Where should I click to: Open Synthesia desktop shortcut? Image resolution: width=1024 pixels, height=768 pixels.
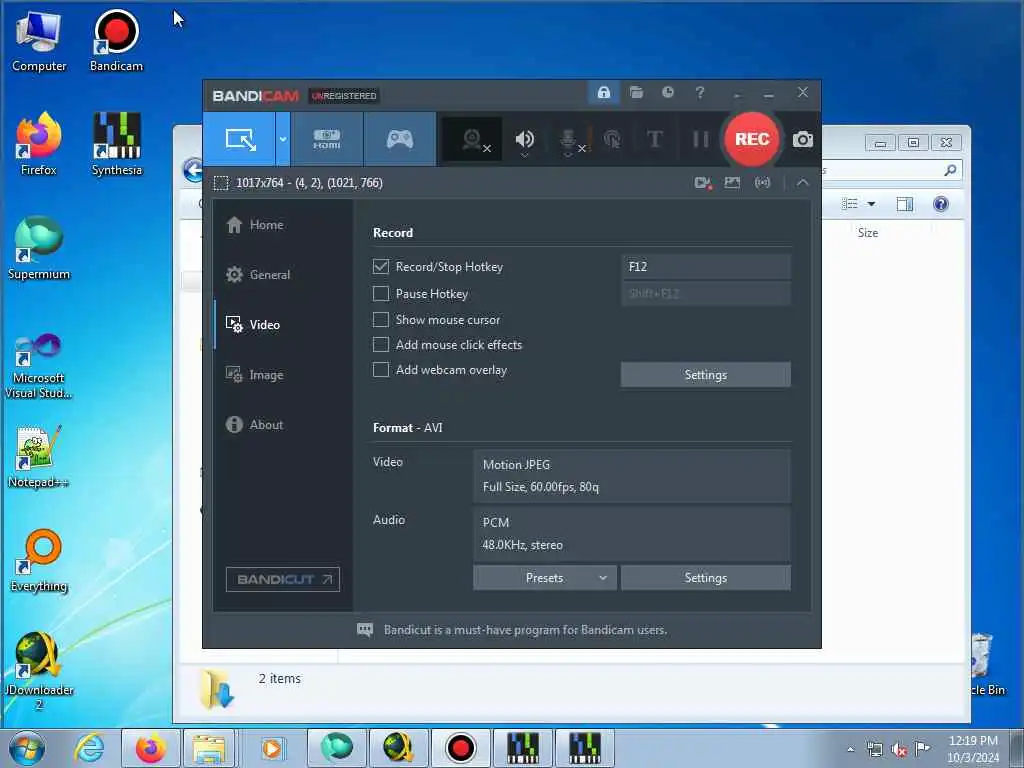coord(116,144)
